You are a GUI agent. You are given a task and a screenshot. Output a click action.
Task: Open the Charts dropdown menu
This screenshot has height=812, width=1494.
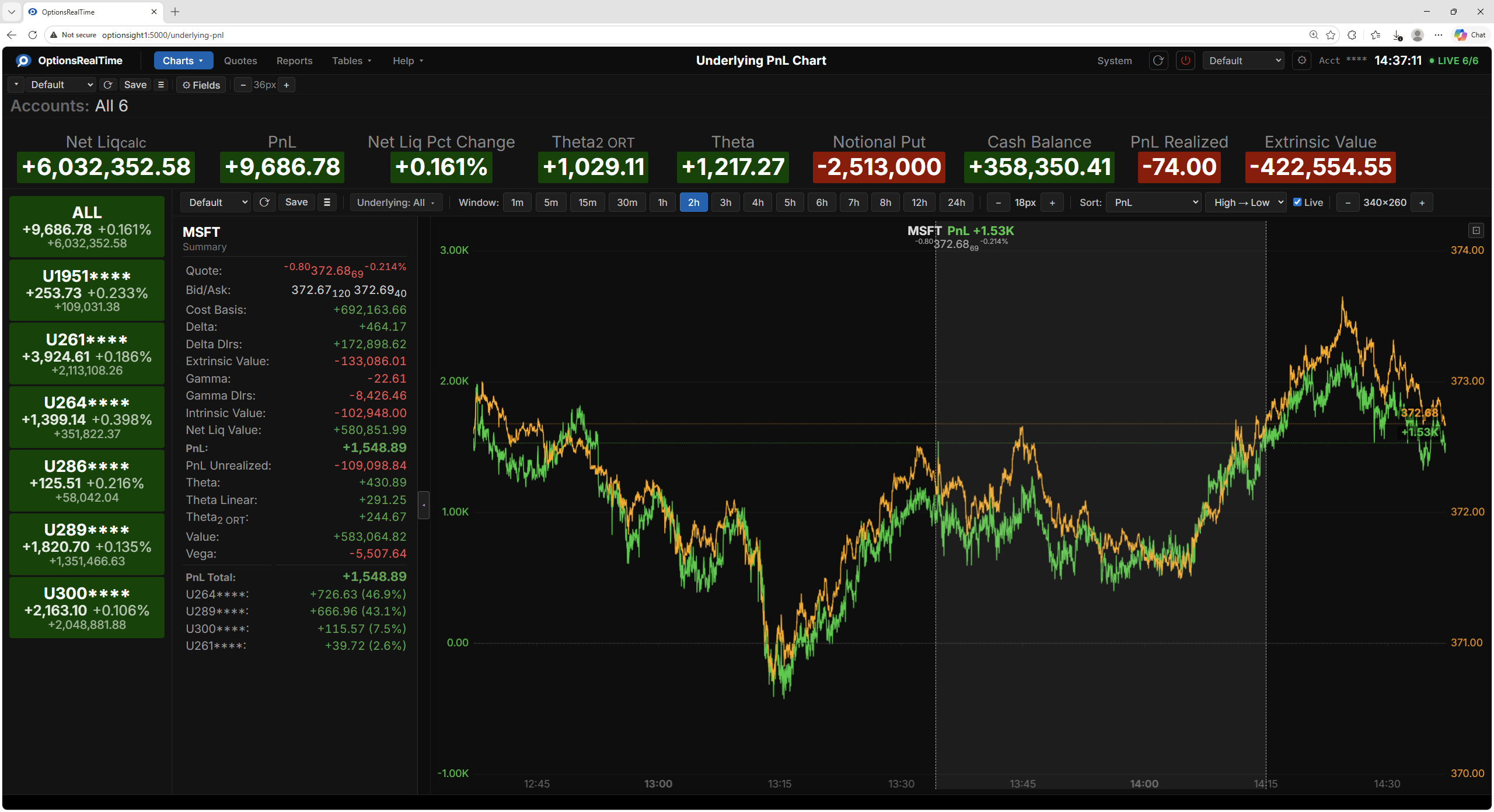pyautogui.click(x=183, y=61)
